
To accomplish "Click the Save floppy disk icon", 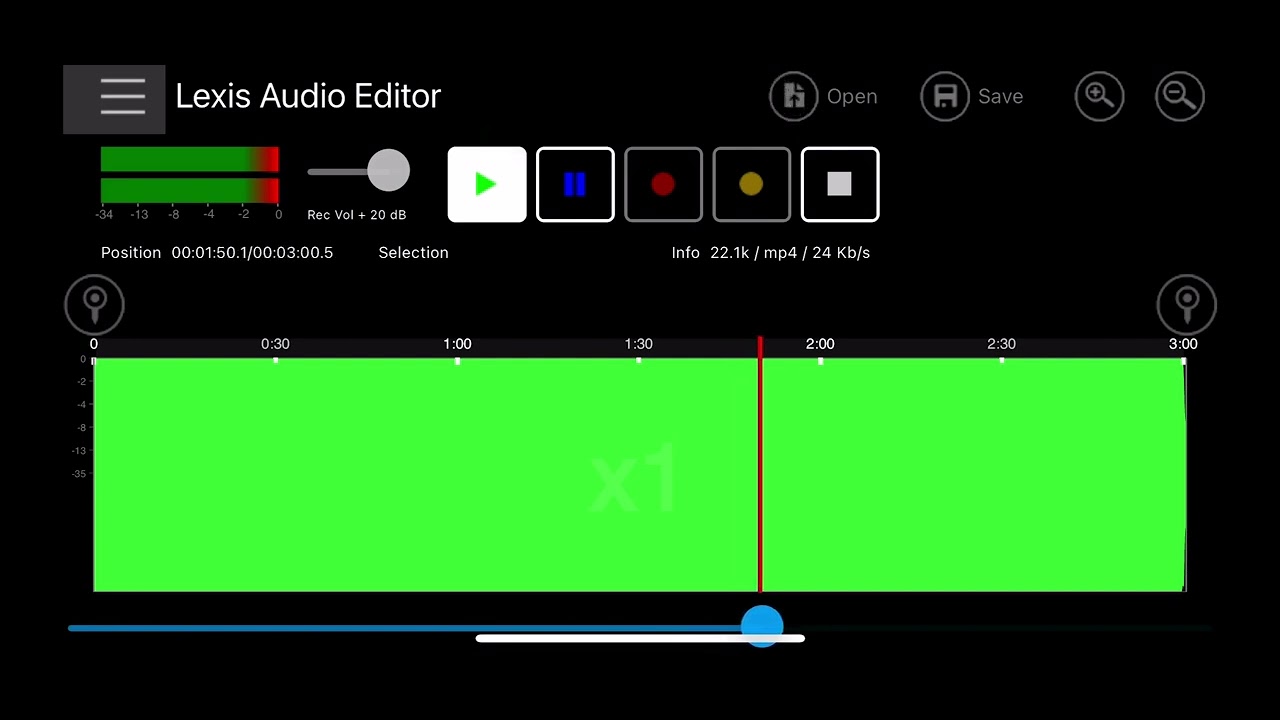I will 945,97.
